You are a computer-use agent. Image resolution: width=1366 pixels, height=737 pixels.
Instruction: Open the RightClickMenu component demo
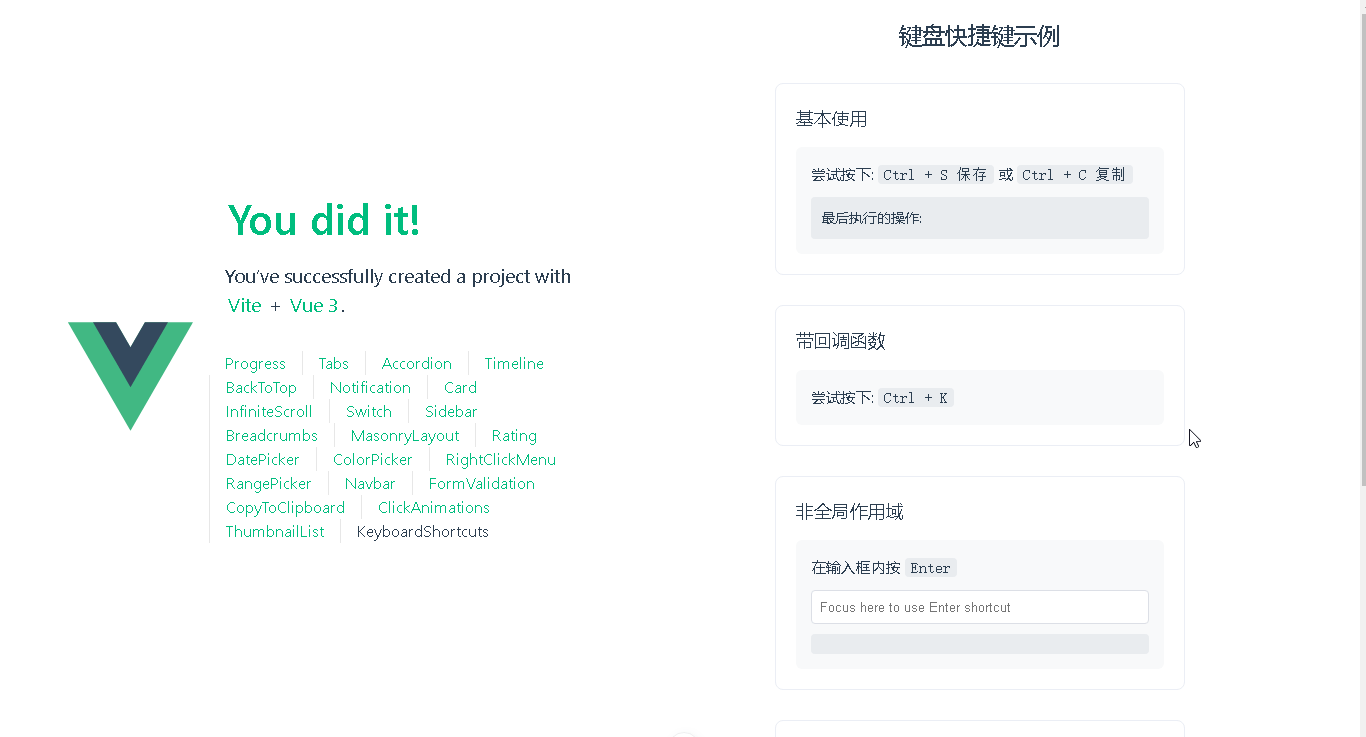pyautogui.click(x=500, y=459)
